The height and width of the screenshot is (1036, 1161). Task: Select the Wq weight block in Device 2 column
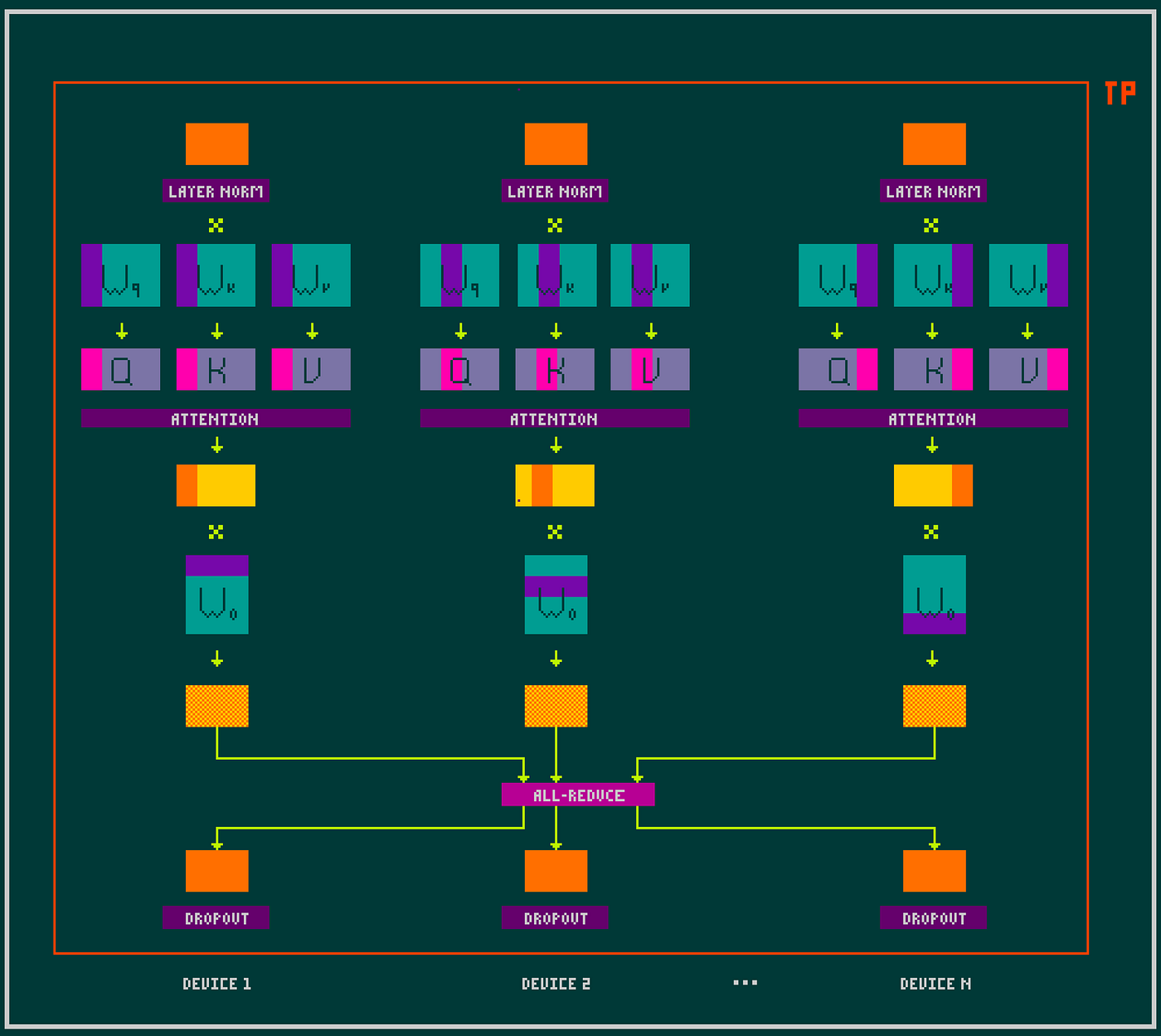460,275
